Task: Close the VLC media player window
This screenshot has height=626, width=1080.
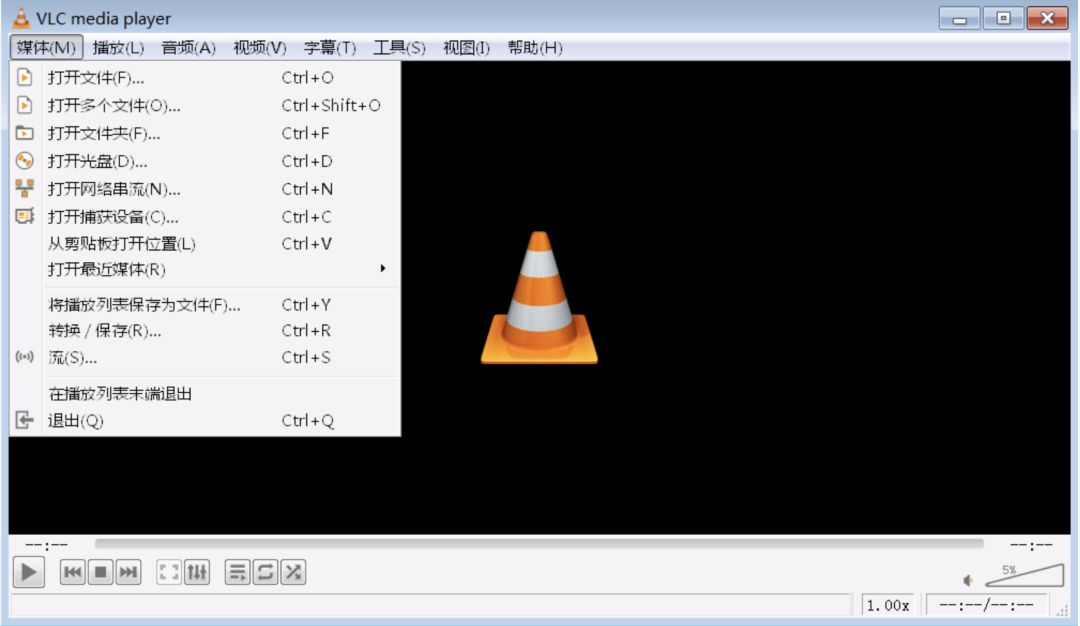Action: pos(1047,19)
